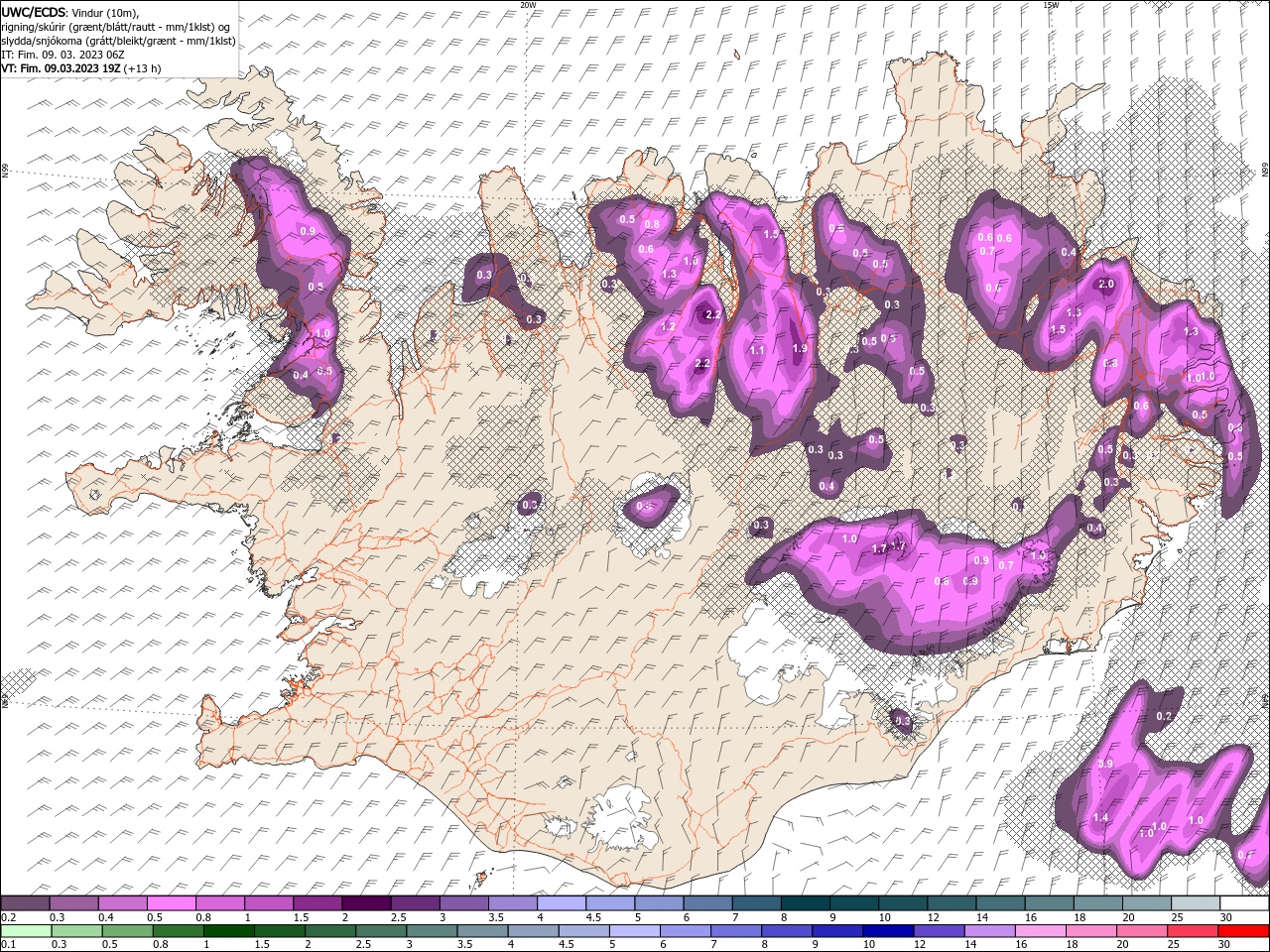This screenshot has height=952, width=1270.
Task: Click the upper legend swatch labeled 18
Action: (1097, 903)
